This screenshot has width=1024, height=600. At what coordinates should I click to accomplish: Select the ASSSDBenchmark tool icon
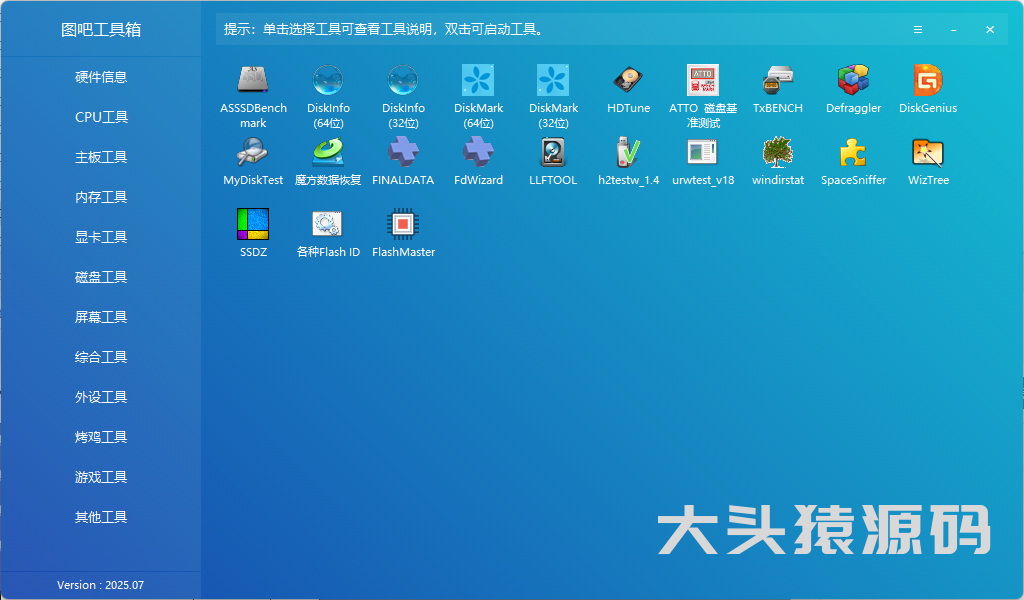pyautogui.click(x=253, y=80)
